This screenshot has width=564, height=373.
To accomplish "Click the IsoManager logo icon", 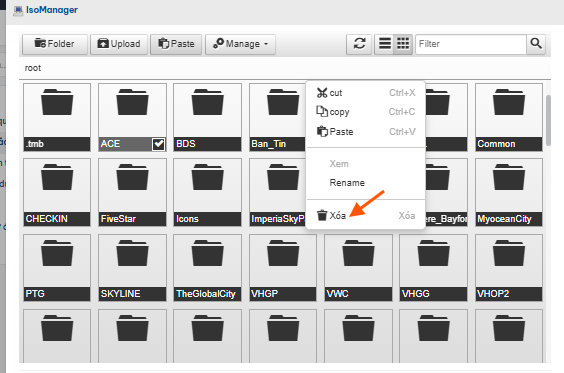I will [18, 10].
